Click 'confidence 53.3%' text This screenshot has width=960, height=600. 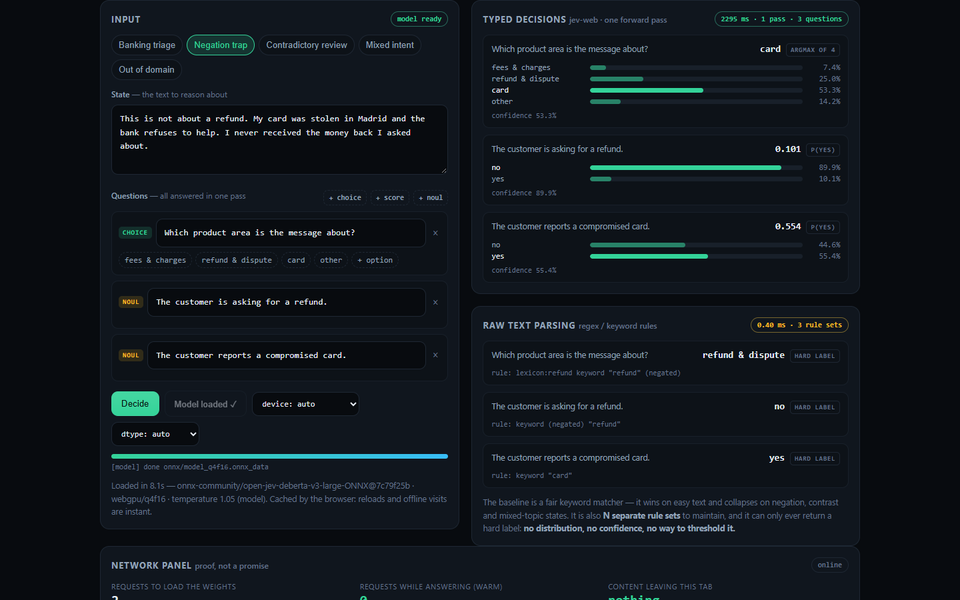tap(523, 116)
